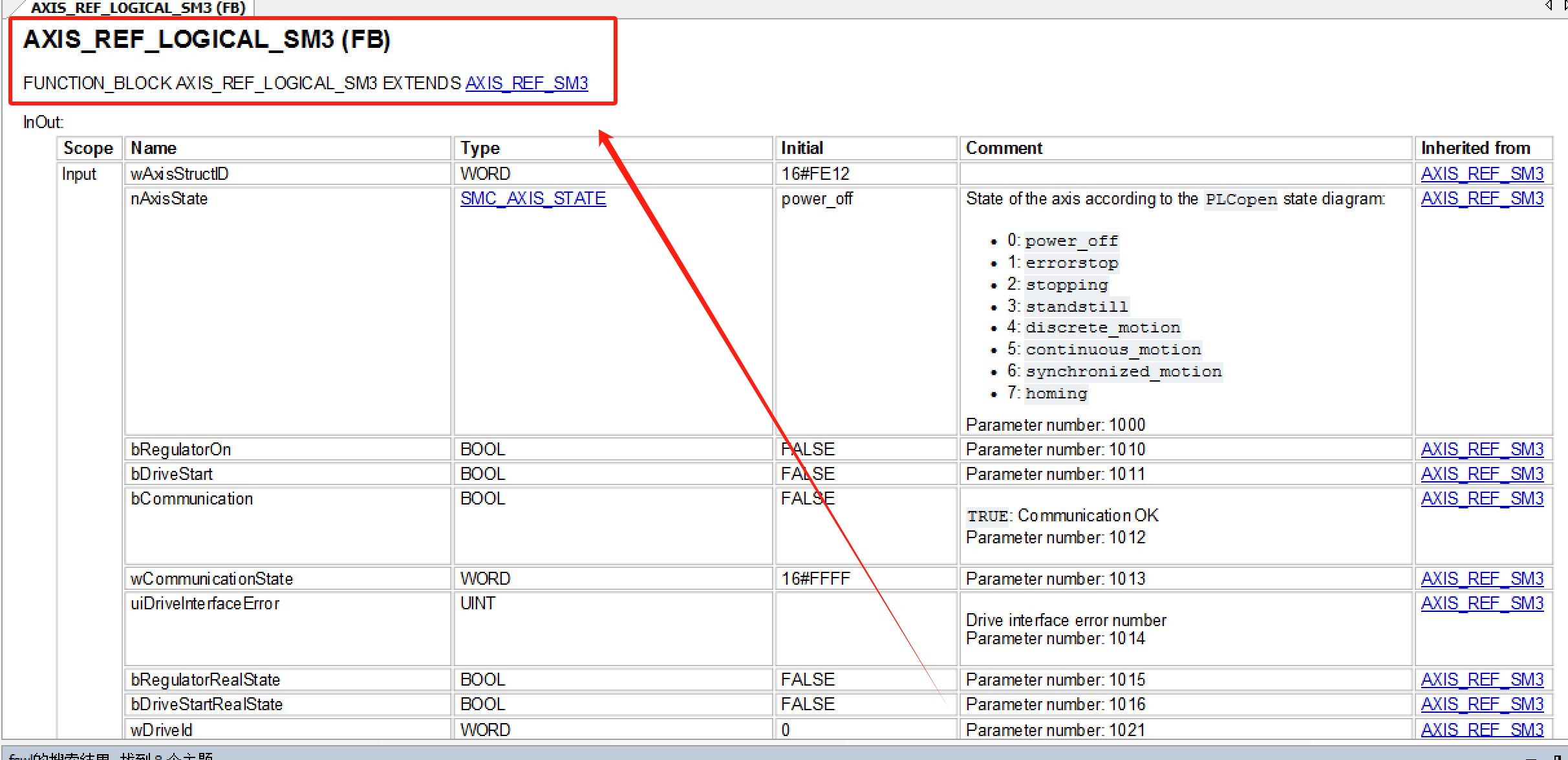This screenshot has width=1568, height=760.
Task: Open the SMC_AXIS_STATE type link
Action: [x=533, y=199]
